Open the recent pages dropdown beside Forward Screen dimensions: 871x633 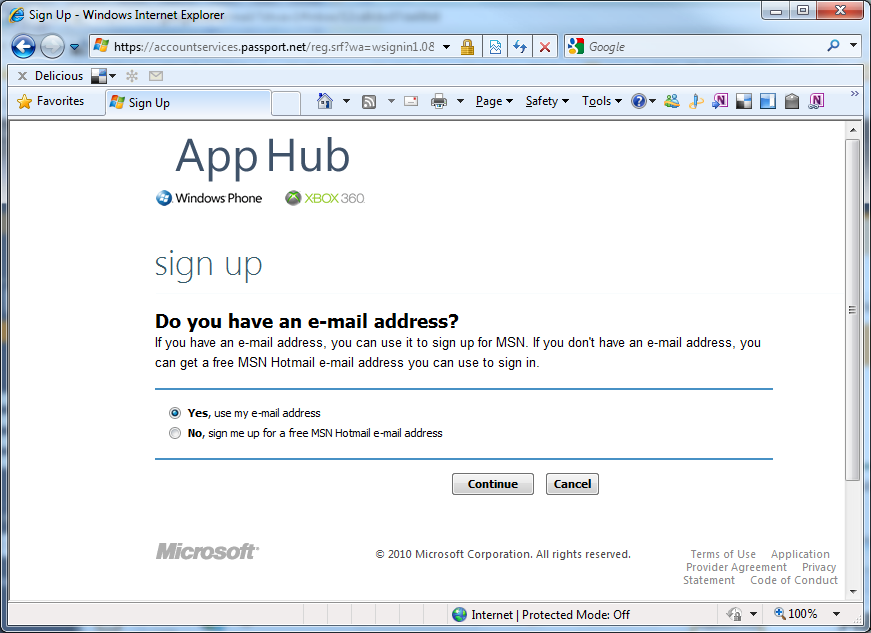point(74,47)
